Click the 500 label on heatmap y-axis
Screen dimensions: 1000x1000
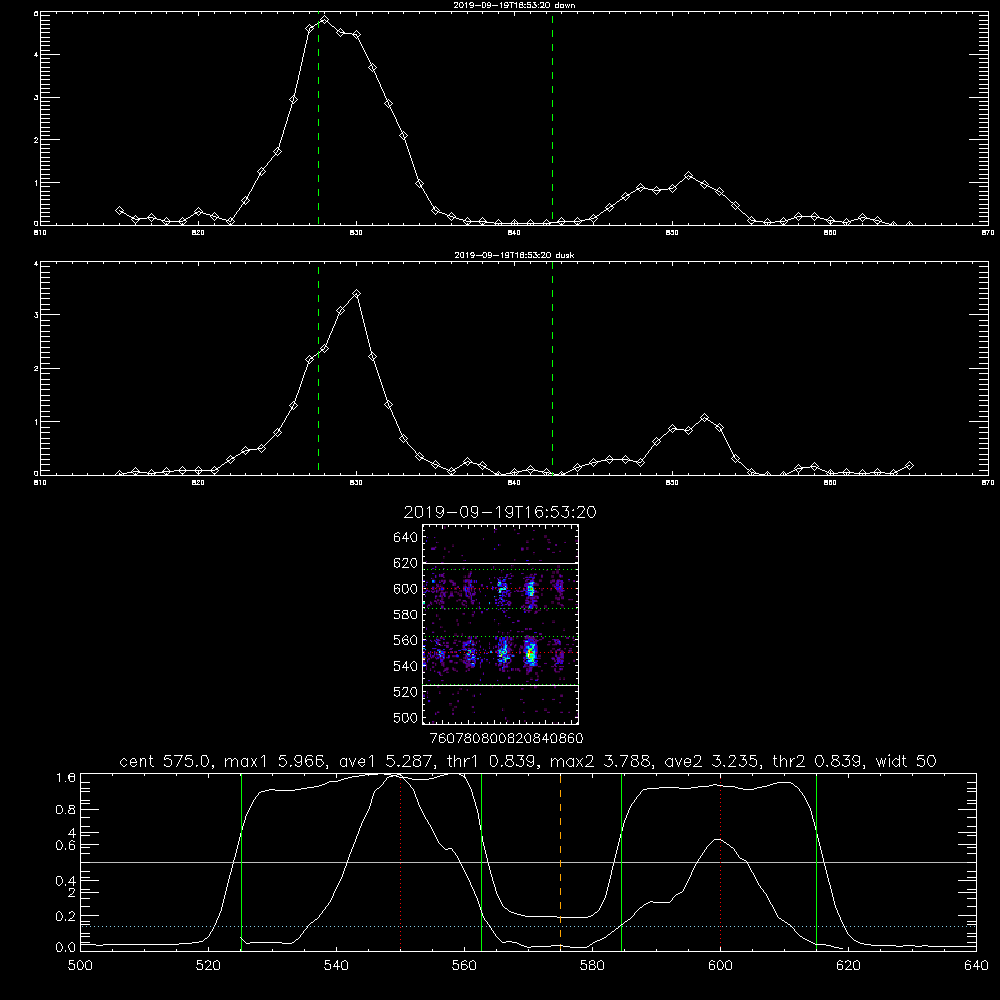[x=406, y=717]
